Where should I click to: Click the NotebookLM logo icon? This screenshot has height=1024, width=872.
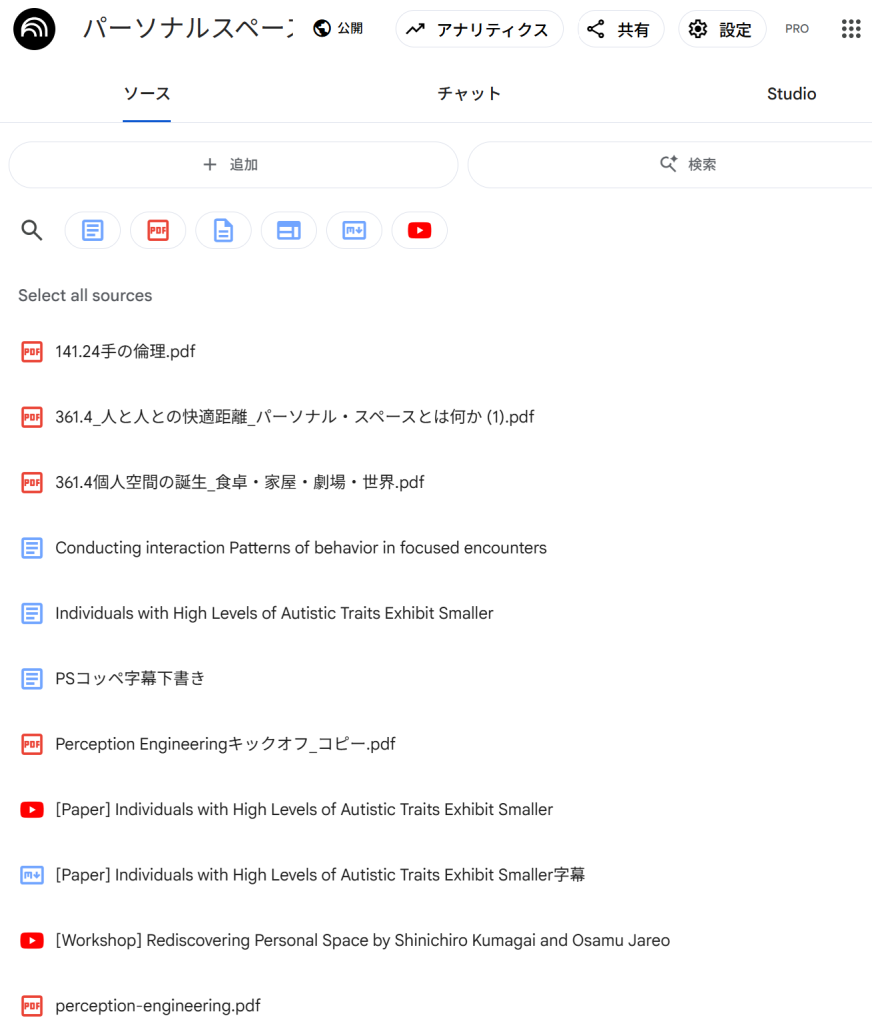click(x=35, y=29)
